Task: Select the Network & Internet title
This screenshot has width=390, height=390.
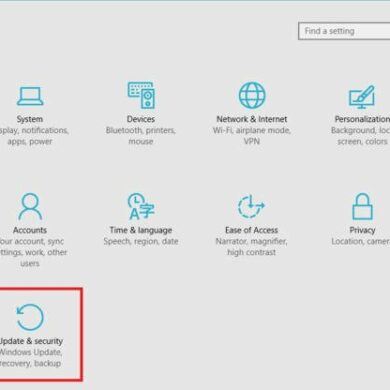Action: coord(252,119)
